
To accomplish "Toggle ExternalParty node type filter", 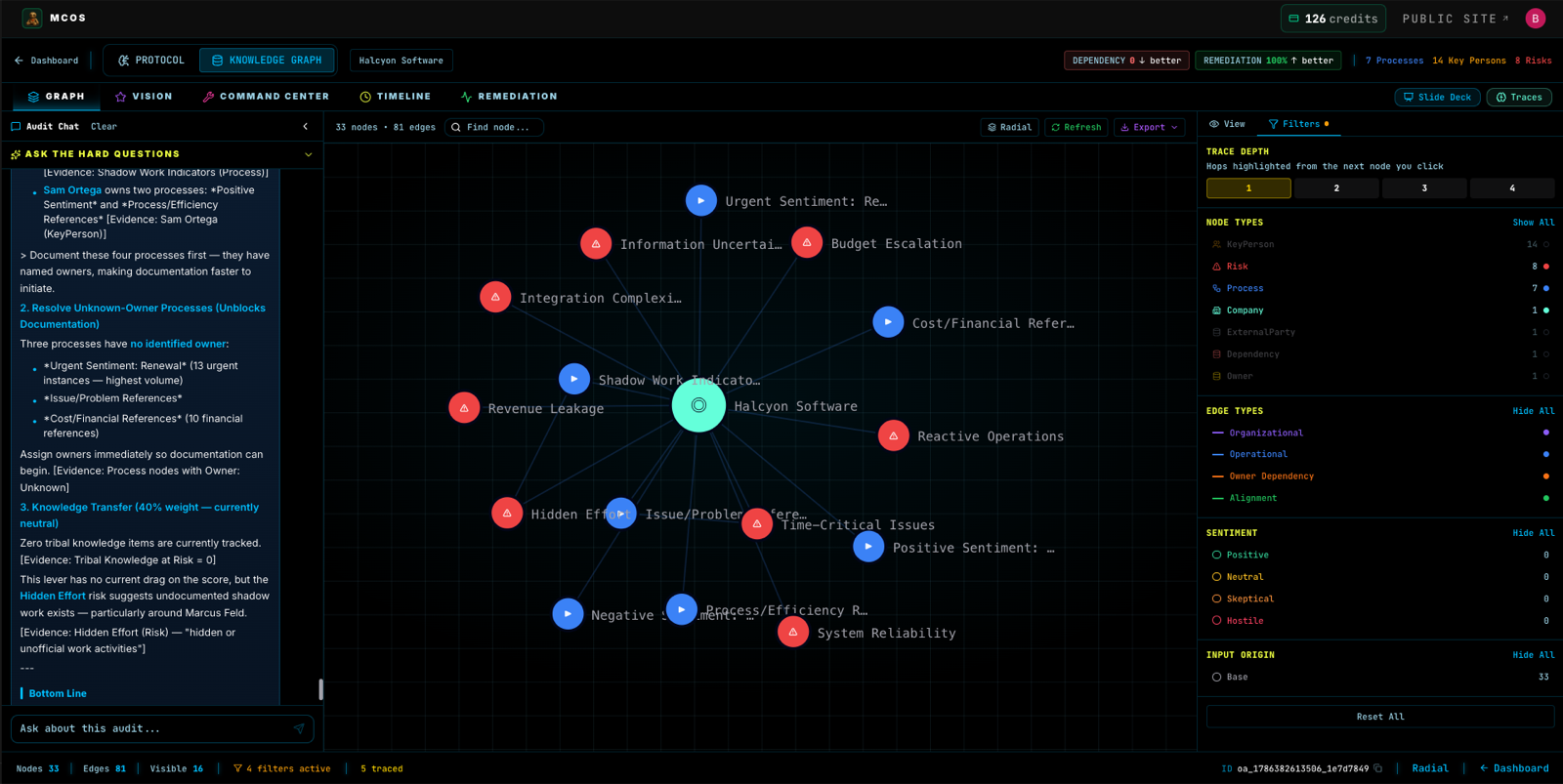I will [1379, 332].
